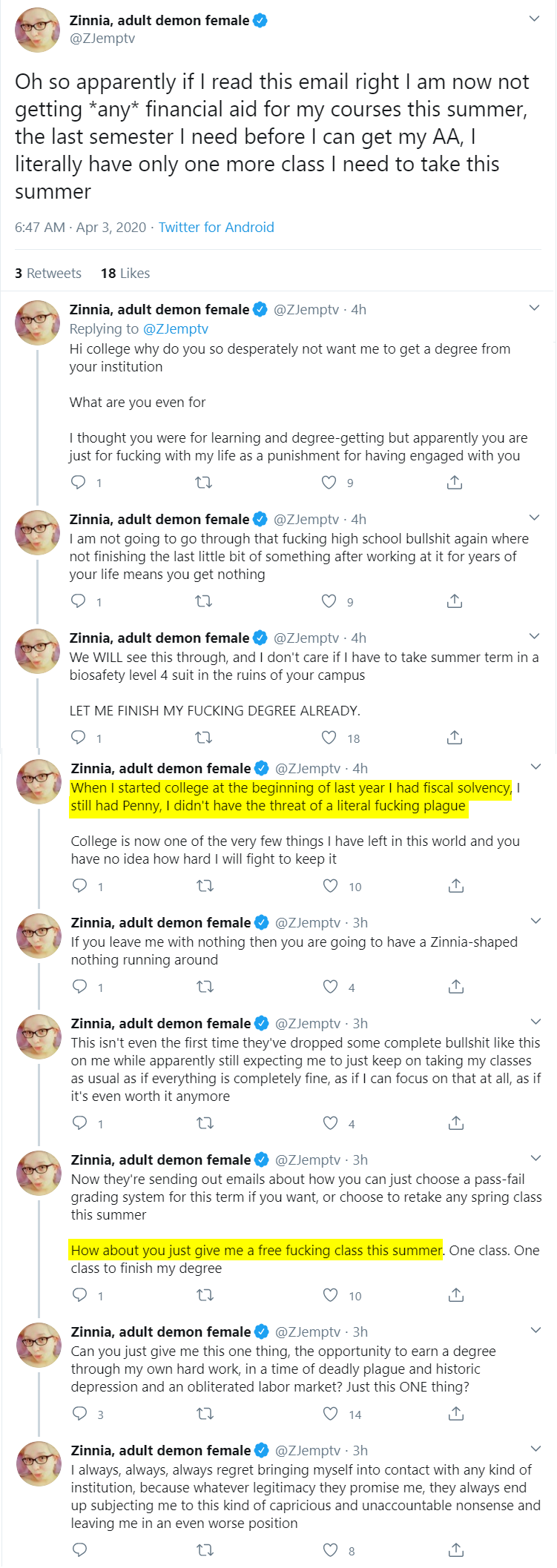Open the 'Twitter for Android' link
This screenshot has height=1568, width=557.
(x=217, y=228)
